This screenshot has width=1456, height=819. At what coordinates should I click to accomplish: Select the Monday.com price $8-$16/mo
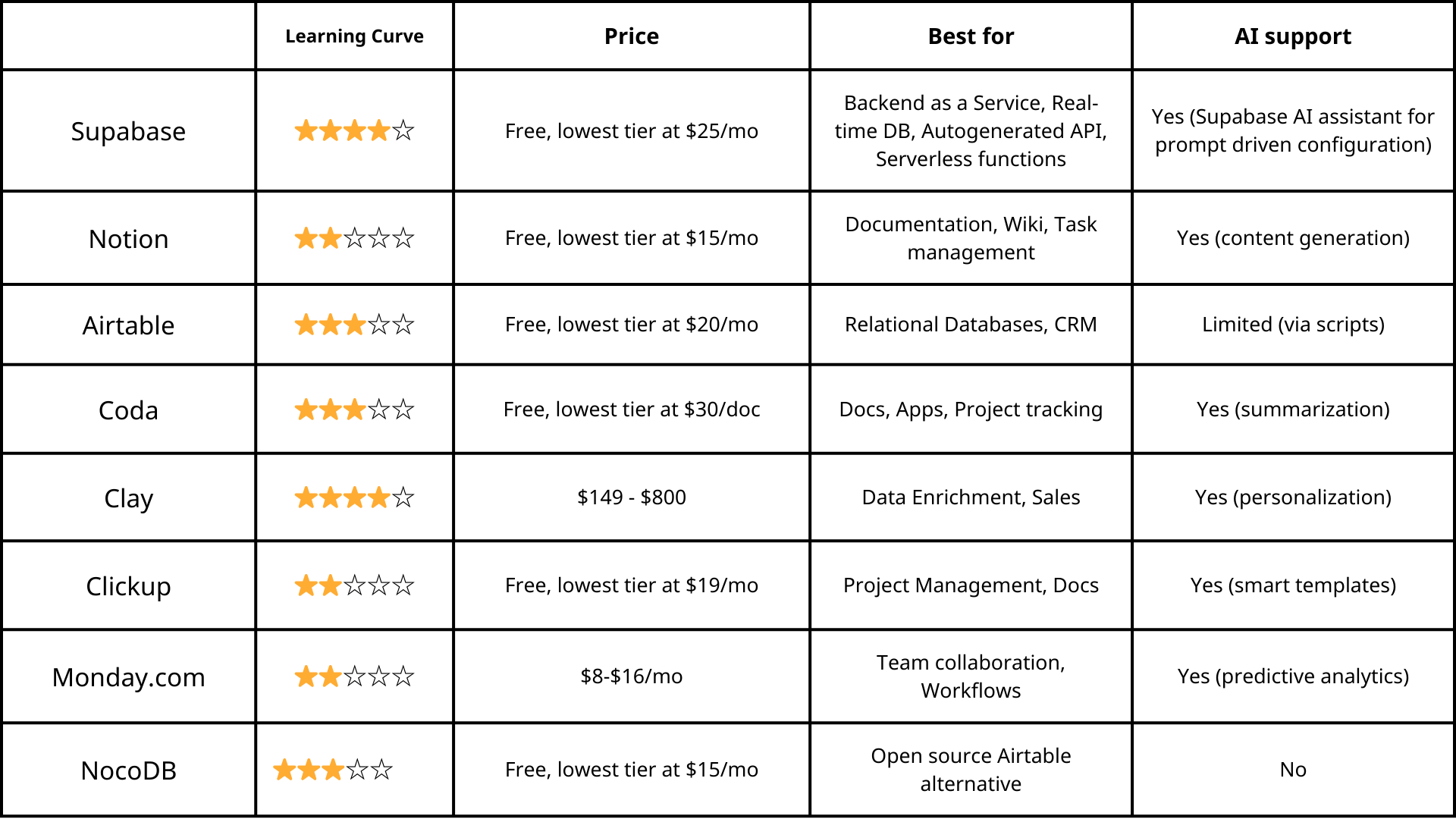pyautogui.click(x=632, y=676)
